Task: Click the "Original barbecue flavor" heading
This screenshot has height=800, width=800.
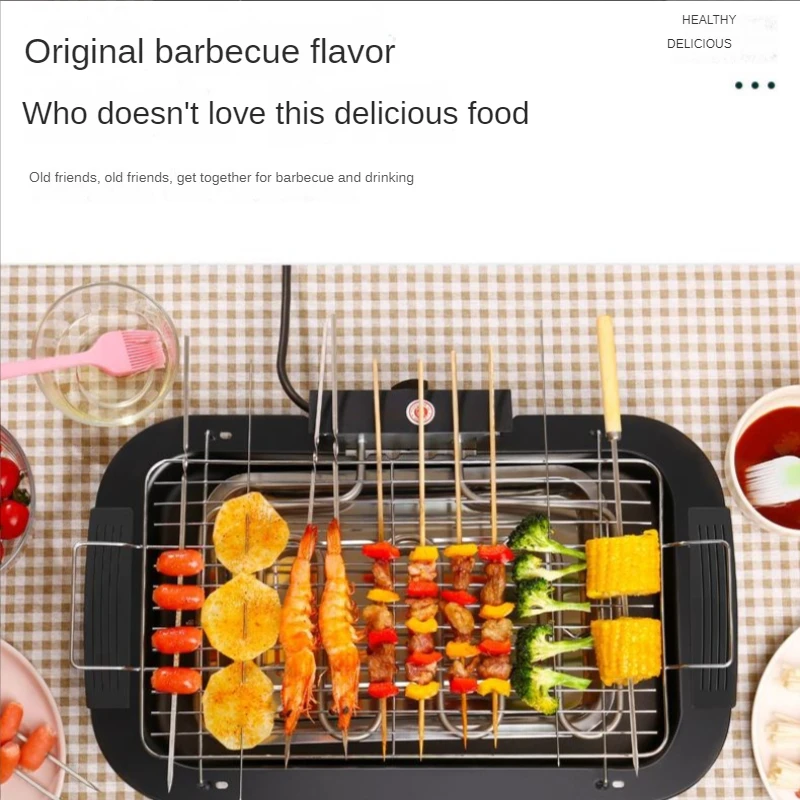Action: (210, 51)
